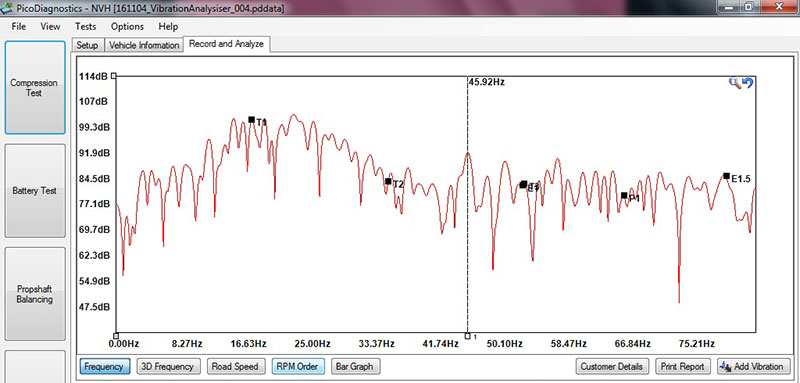Open the Options menu
Screen dimensions: 800x383
pos(127,27)
